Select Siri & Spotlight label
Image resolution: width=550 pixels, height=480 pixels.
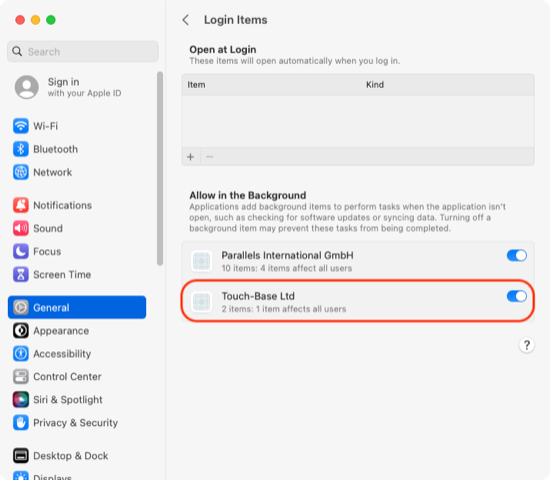(x=68, y=400)
